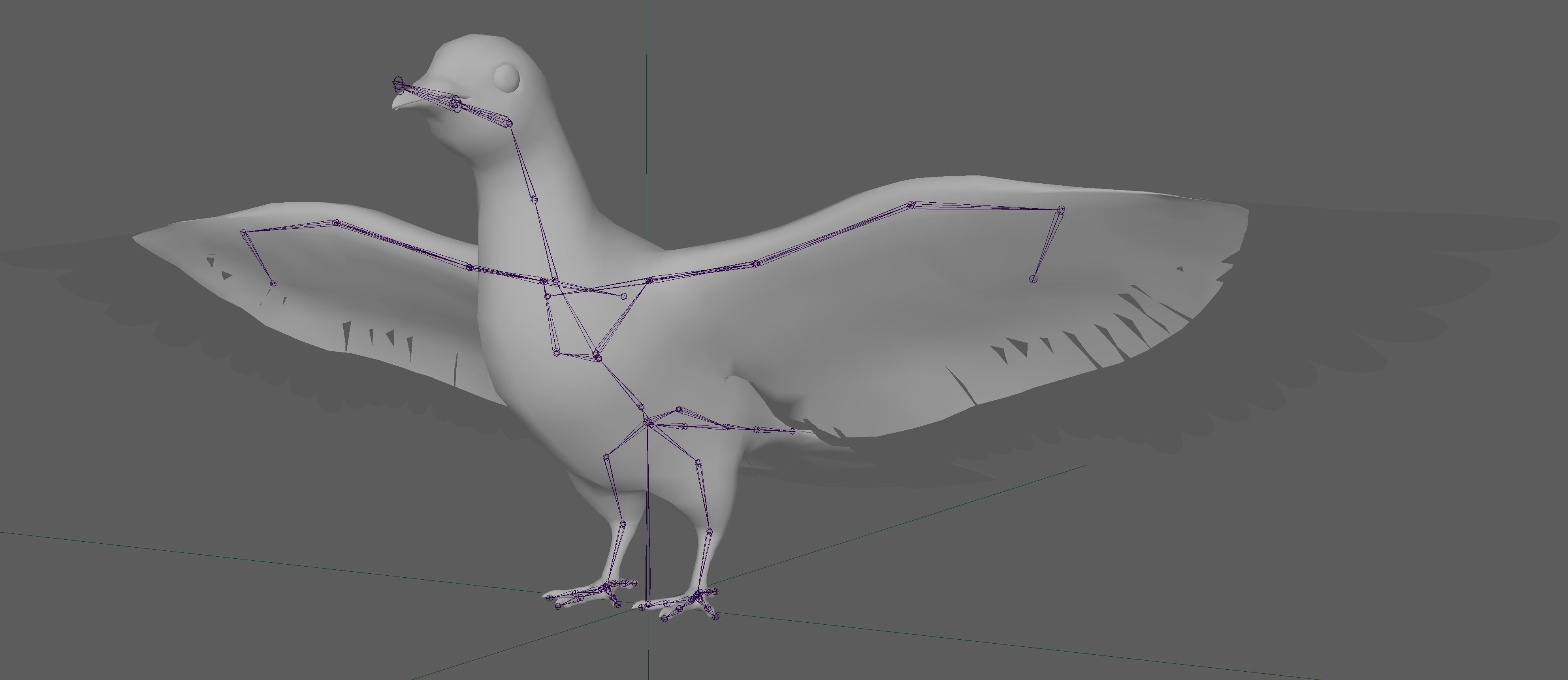Select the wrist joint of the smaller wing
This screenshot has height=680, width=1568.
click(243, 232)
